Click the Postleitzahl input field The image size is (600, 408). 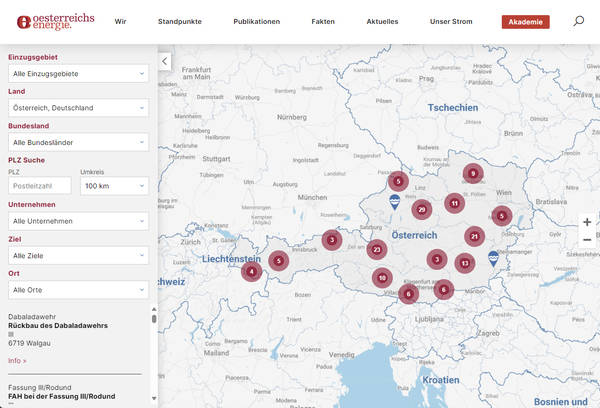(40, 186)
